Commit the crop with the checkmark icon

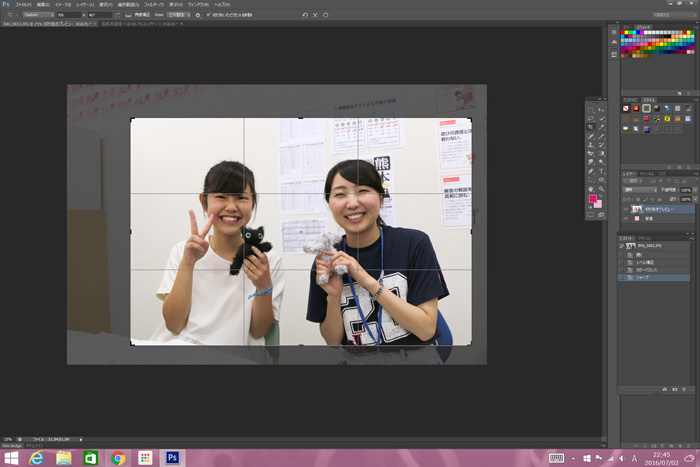326,16
